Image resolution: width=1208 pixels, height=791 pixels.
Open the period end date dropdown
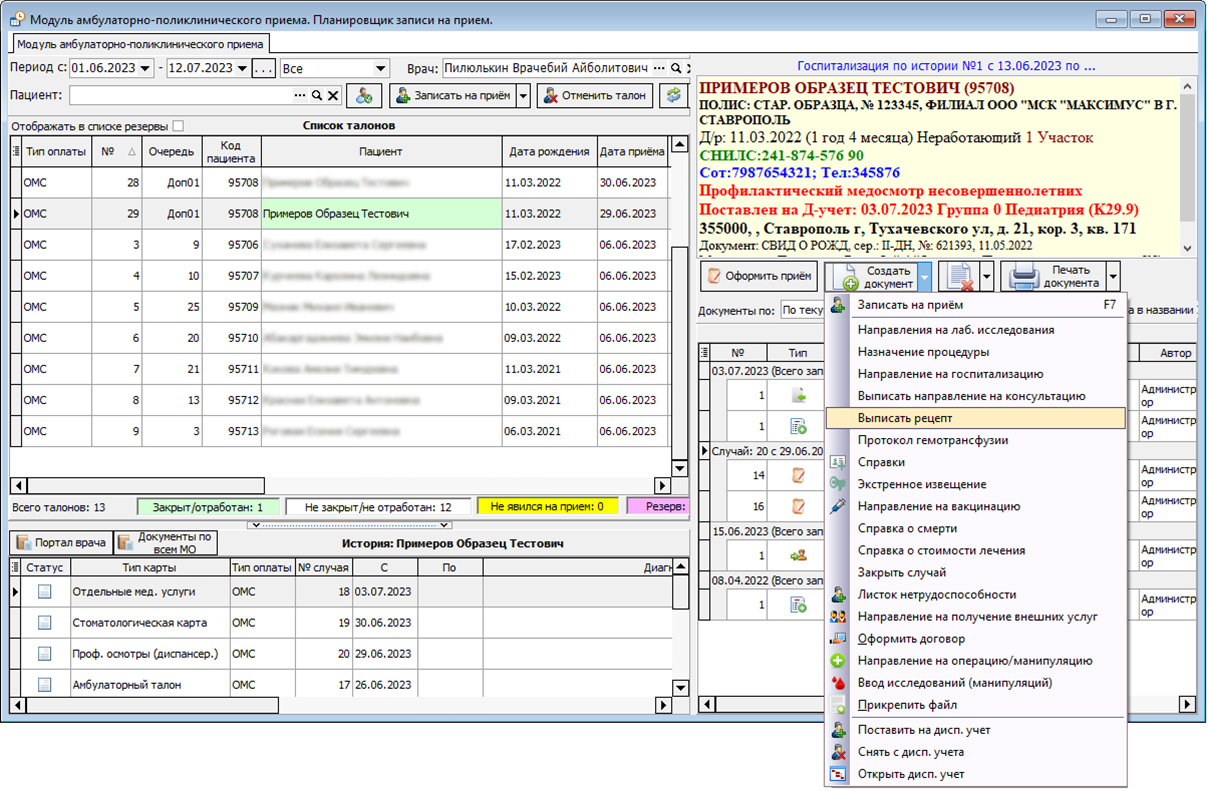click(x=242, y=68)
